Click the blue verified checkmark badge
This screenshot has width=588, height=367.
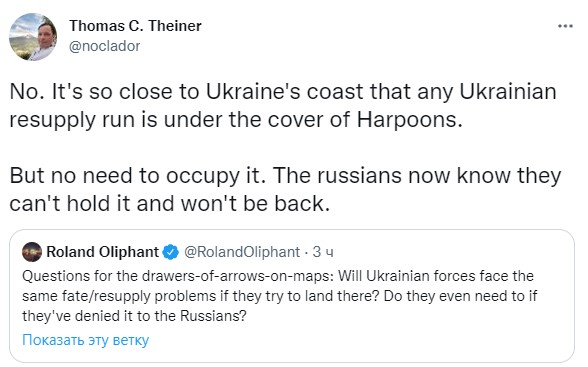point(171,252)
